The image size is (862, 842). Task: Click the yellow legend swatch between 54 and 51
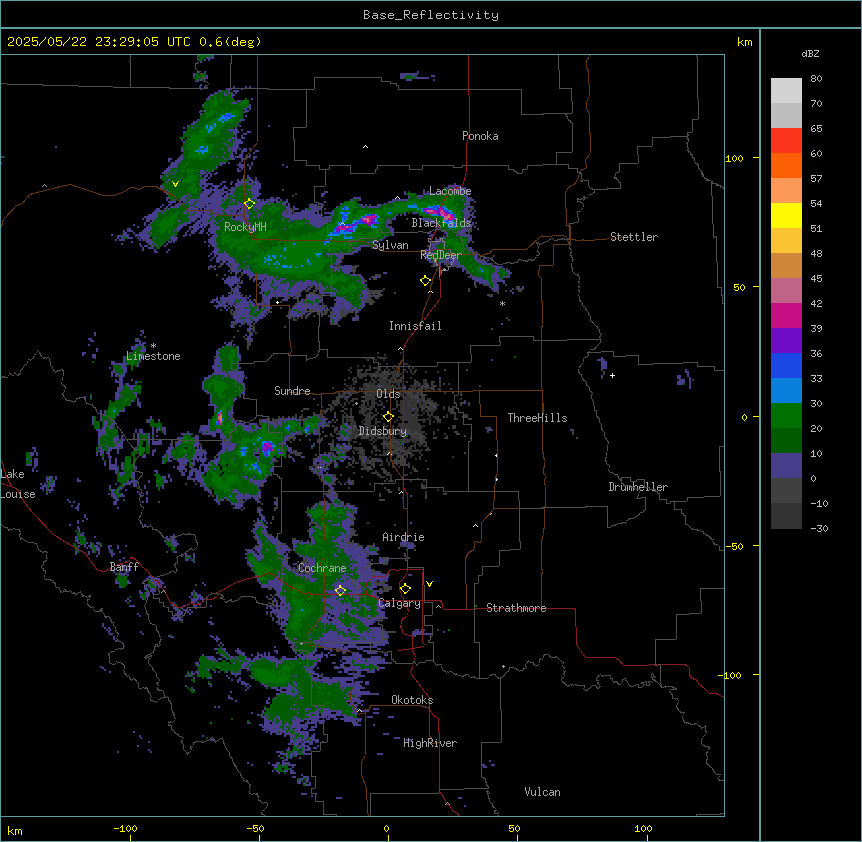[x=786, y=215]
